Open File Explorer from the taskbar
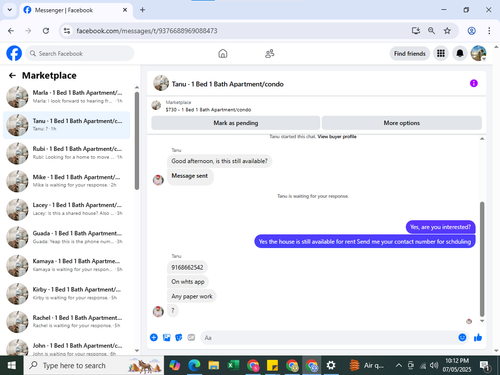Image resolution: width=500 pixels, height=375 pixels. click(x=214, y=365)
